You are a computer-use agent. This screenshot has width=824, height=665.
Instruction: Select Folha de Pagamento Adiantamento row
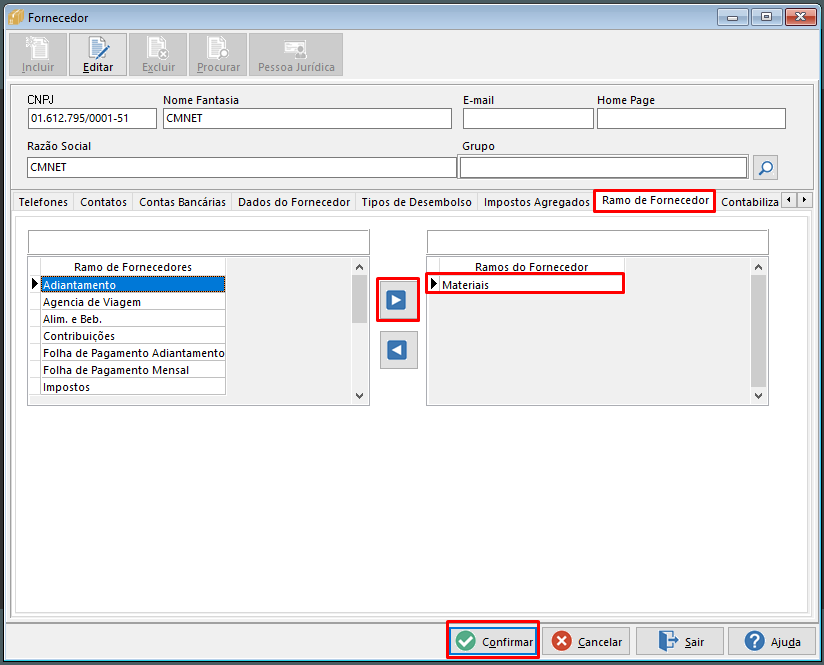coord(133,353)
